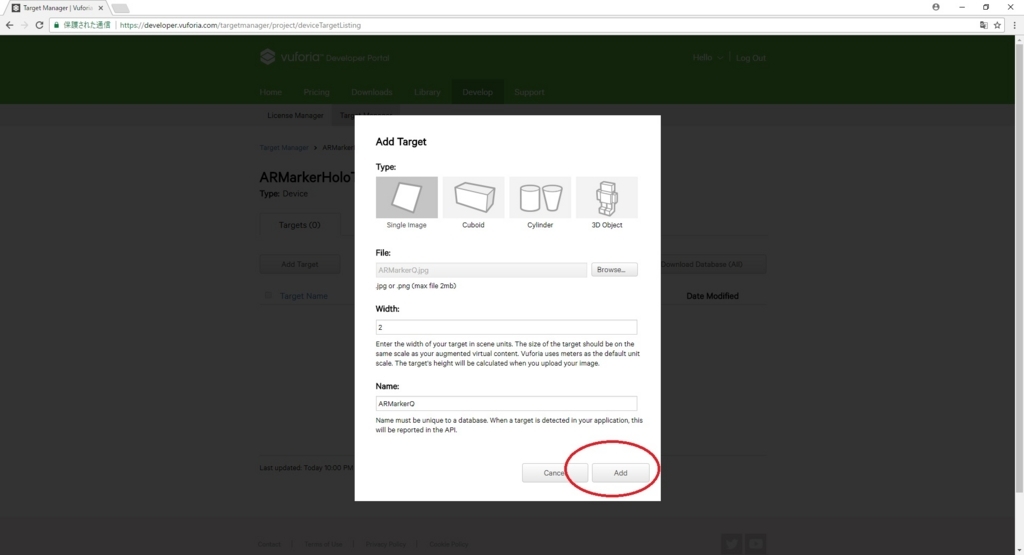Click the Target Manager breadcrumb link
The width and height of the screenshot is (1024, 555).
point(283,148)
